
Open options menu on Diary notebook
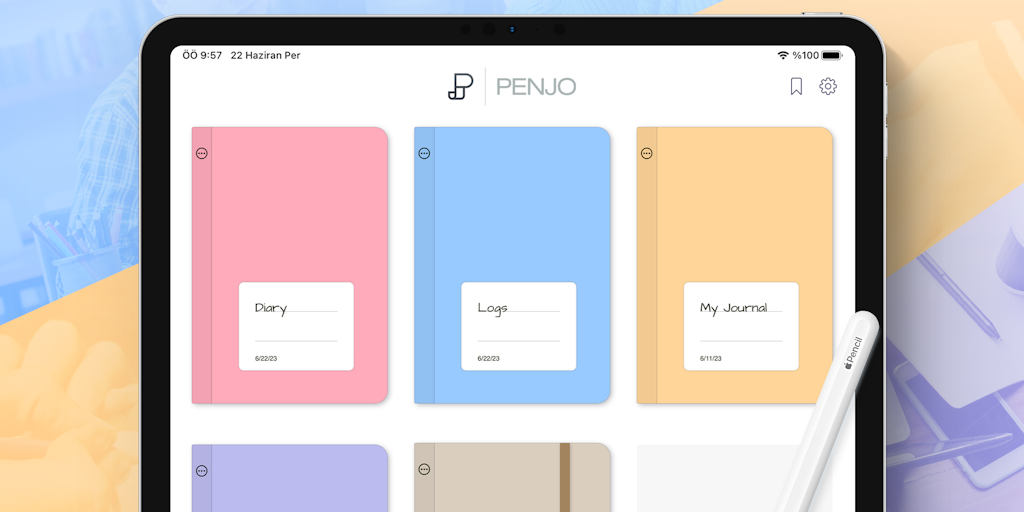pos(202,153)
